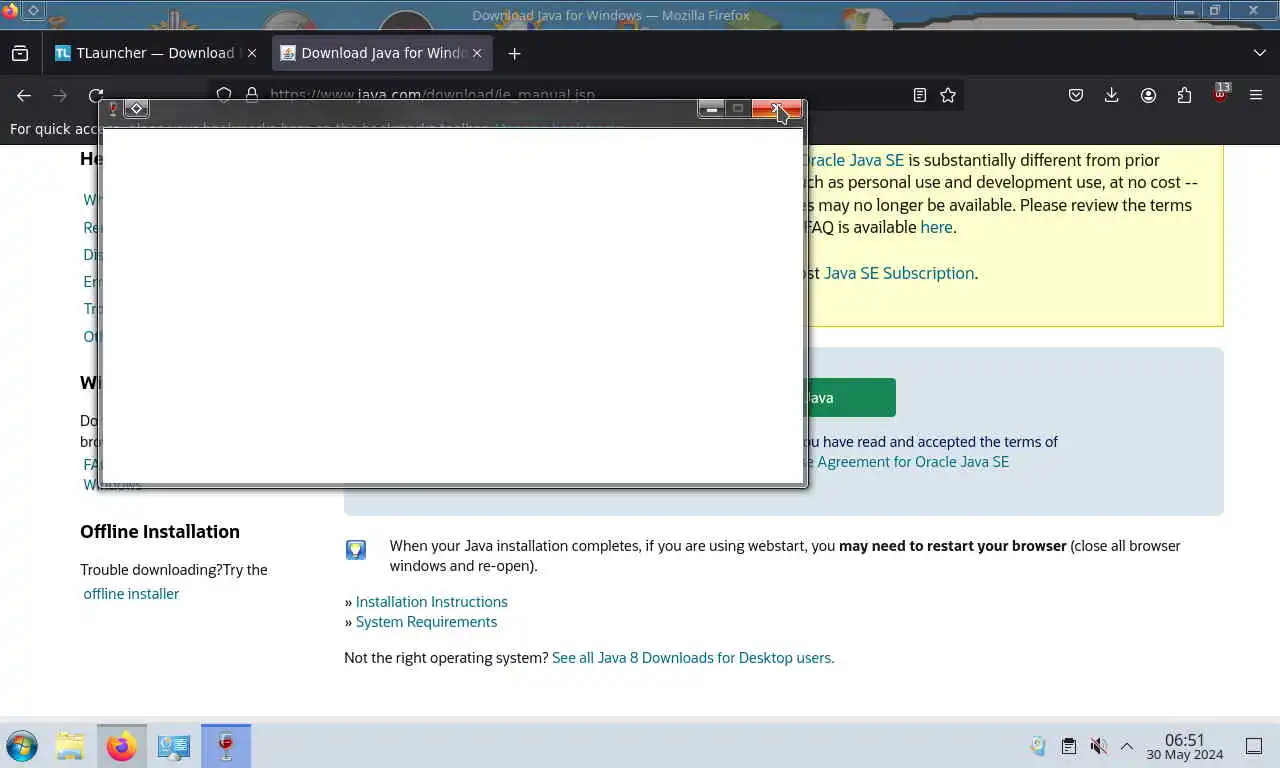Image resolution: width=1280 pixels, height=768 pixels.
Task: Click the show desktop button
Action: (1254, 746)
